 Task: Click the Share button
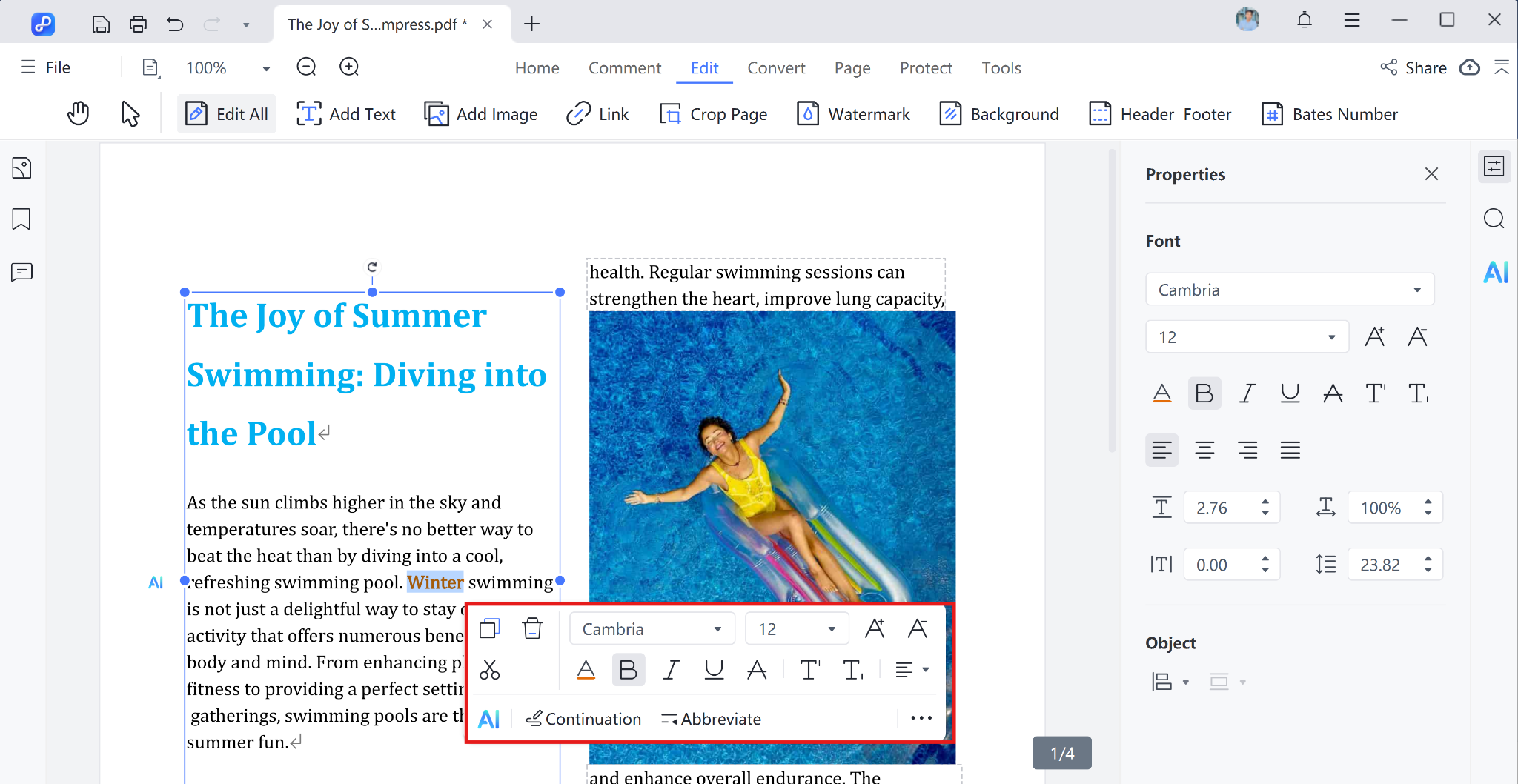[x=1414, y=67]
